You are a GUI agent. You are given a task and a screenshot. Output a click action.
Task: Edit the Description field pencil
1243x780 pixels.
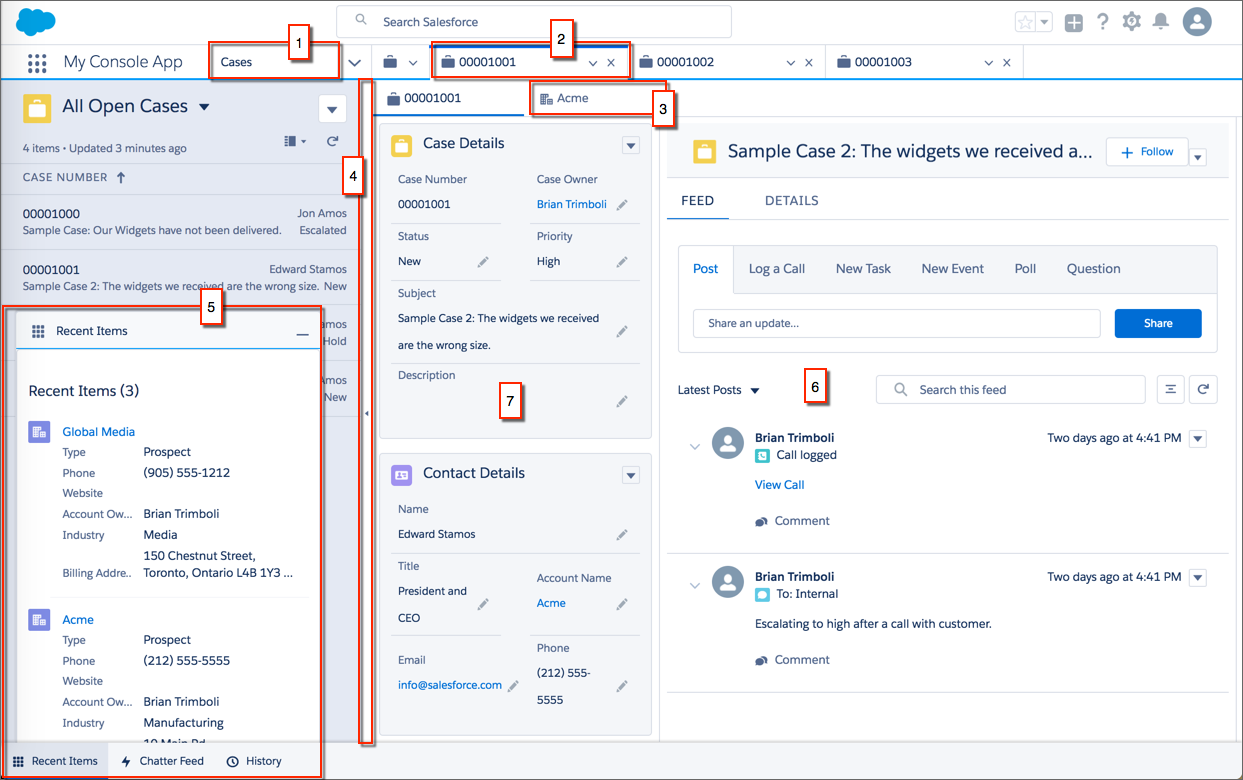click(622, 401)
